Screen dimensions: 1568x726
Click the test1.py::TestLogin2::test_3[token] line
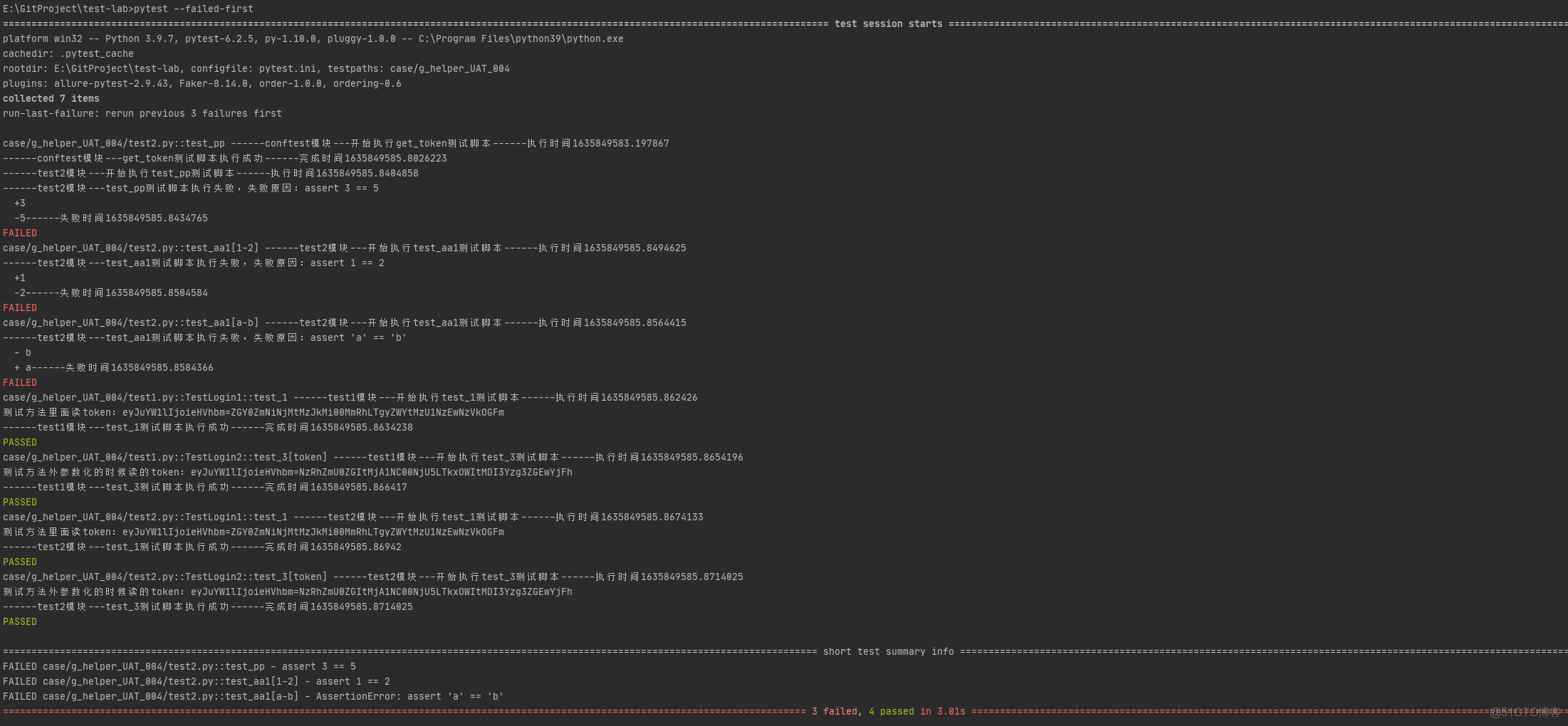(373, 457)
